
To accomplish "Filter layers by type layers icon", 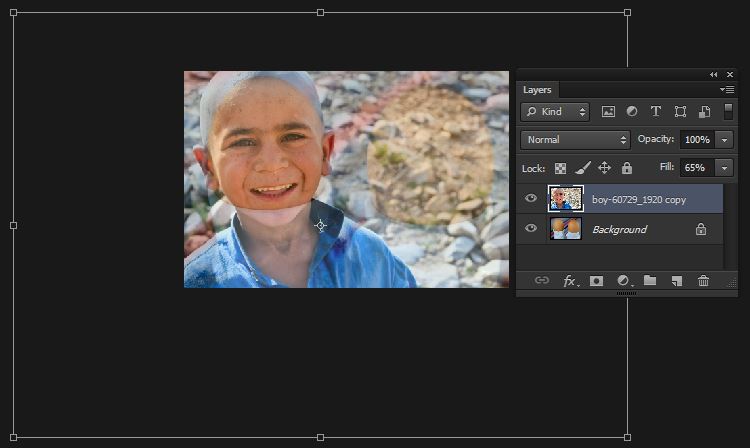I will click(656, 111).
